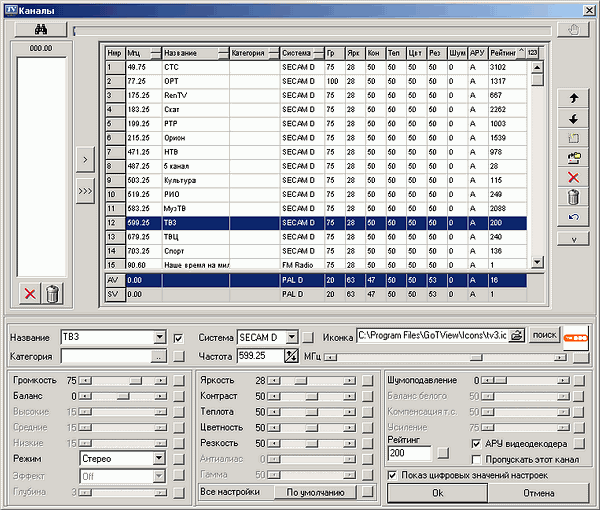Image resolution: width=600 pixels, height=510 pixels.
Task: Click the Громкость volume slider
Action: [x=124, y=381]
